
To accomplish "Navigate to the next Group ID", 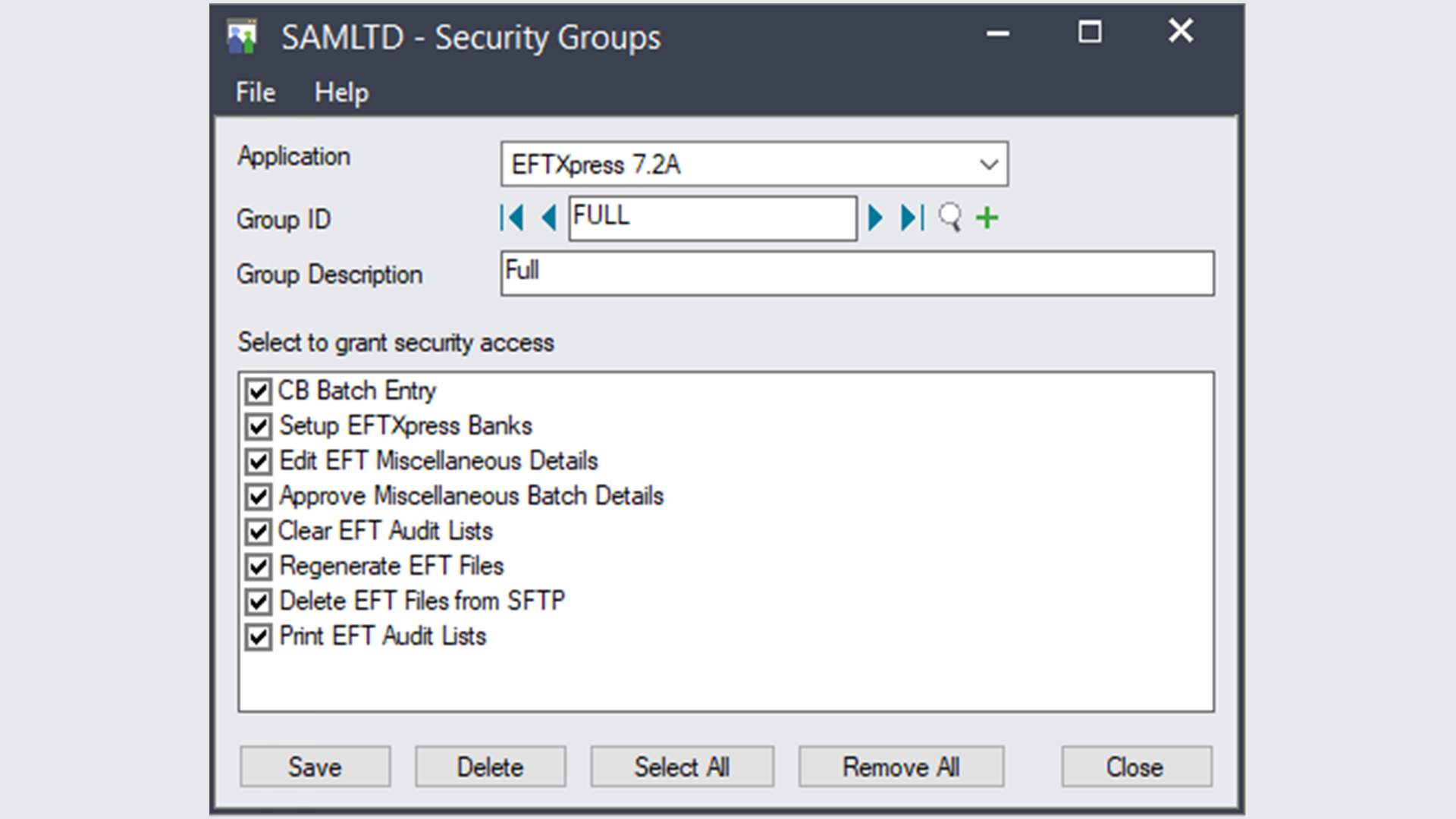I will coord(876,218).
